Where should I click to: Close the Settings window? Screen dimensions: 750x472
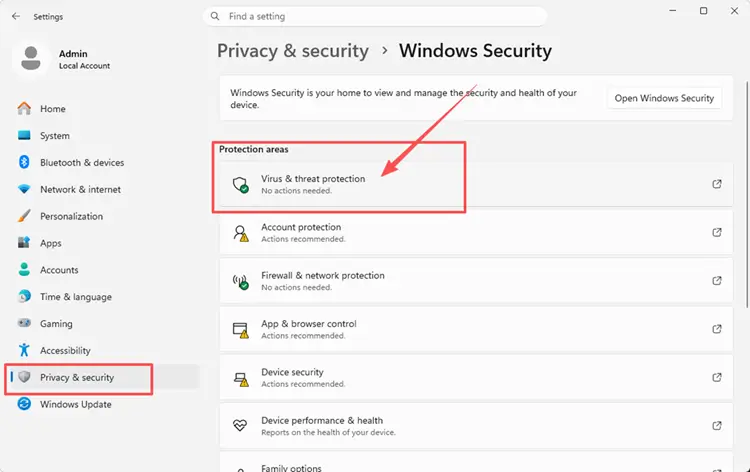(734, 11)
